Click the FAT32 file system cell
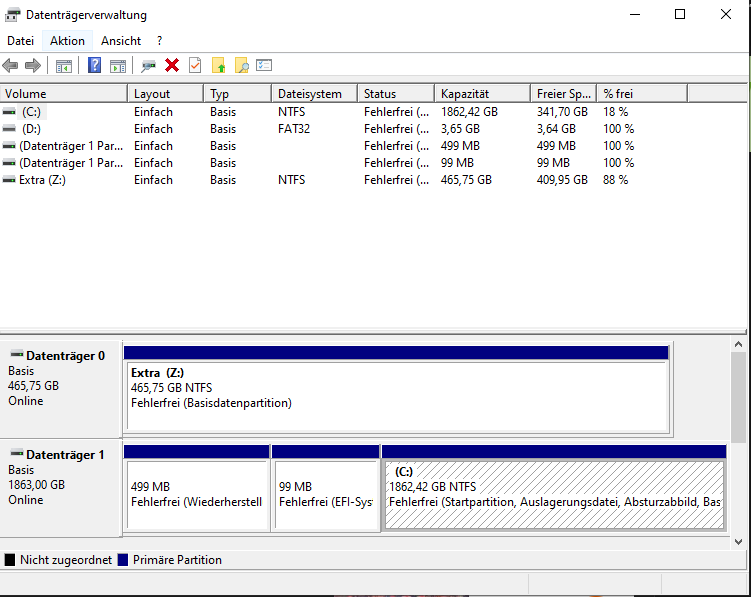Viewport: 751px width, 597px height. (294, 129)
